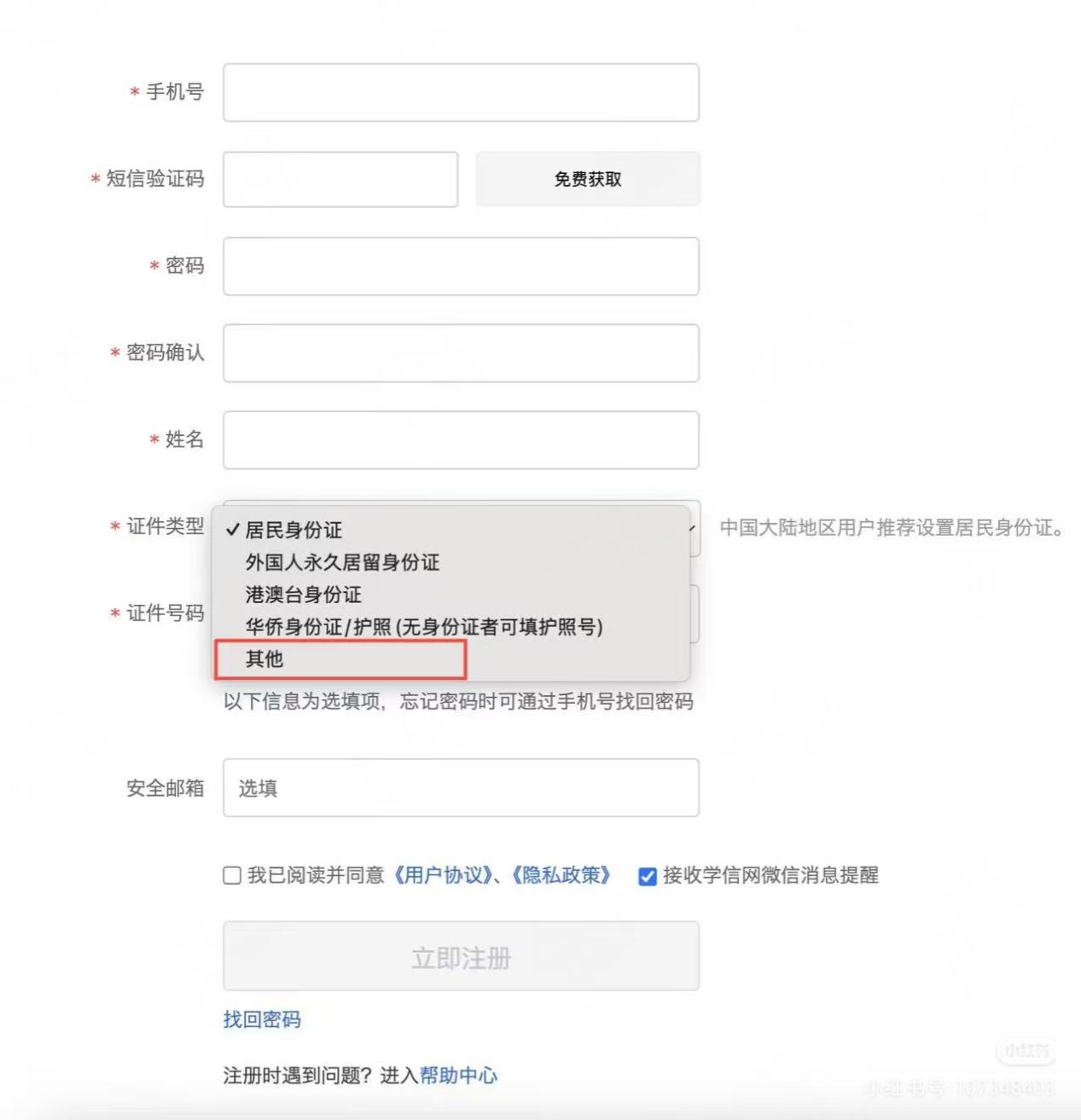Open the 《用户协议》 link

pyautogui.click(x=442, y=875)
